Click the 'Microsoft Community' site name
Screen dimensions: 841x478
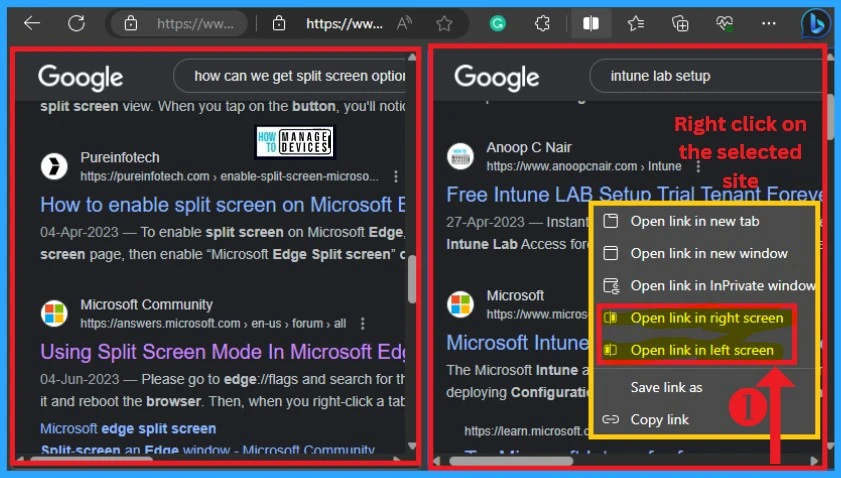146,305
